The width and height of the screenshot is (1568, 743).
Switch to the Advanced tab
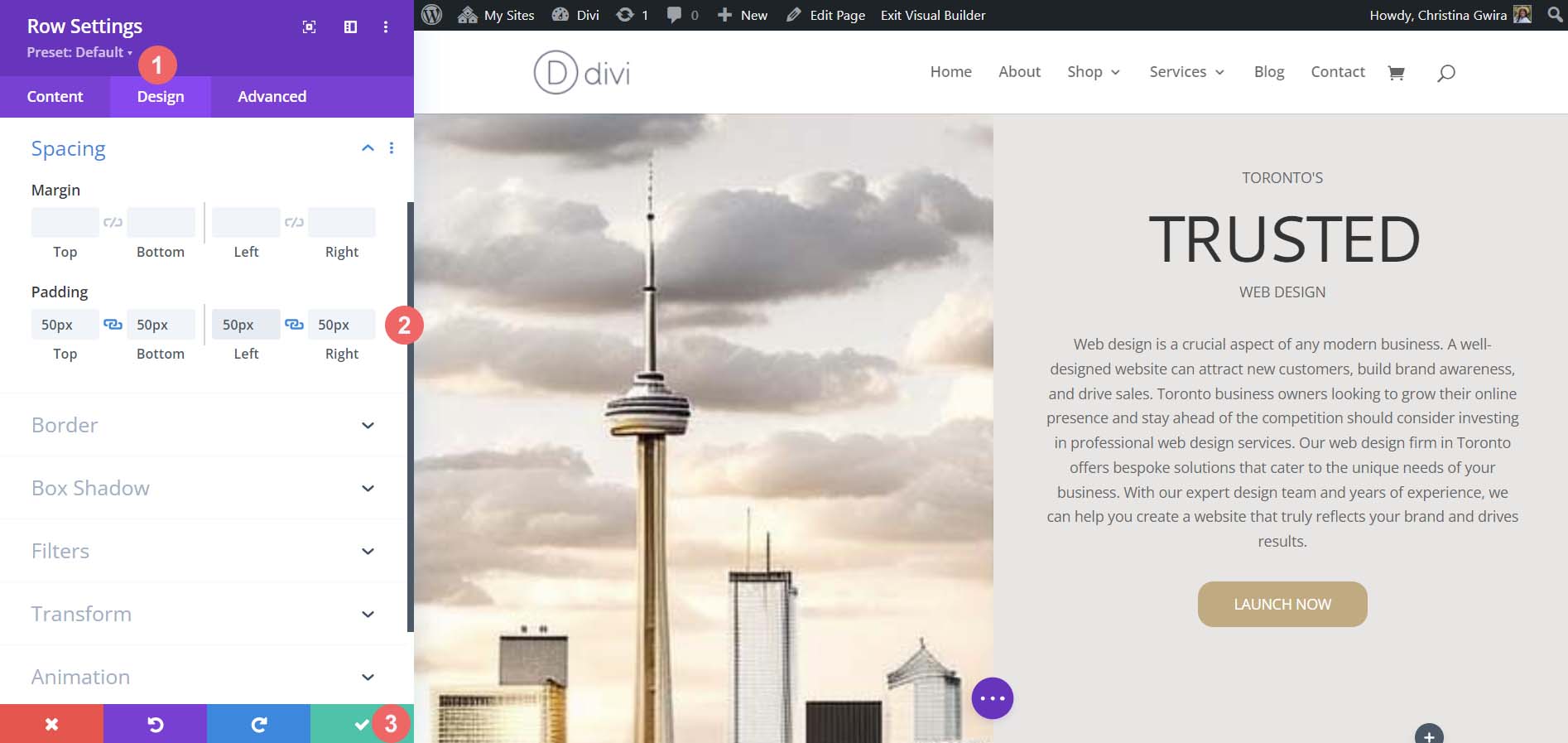pyautogui.click(x=272, y=97)
